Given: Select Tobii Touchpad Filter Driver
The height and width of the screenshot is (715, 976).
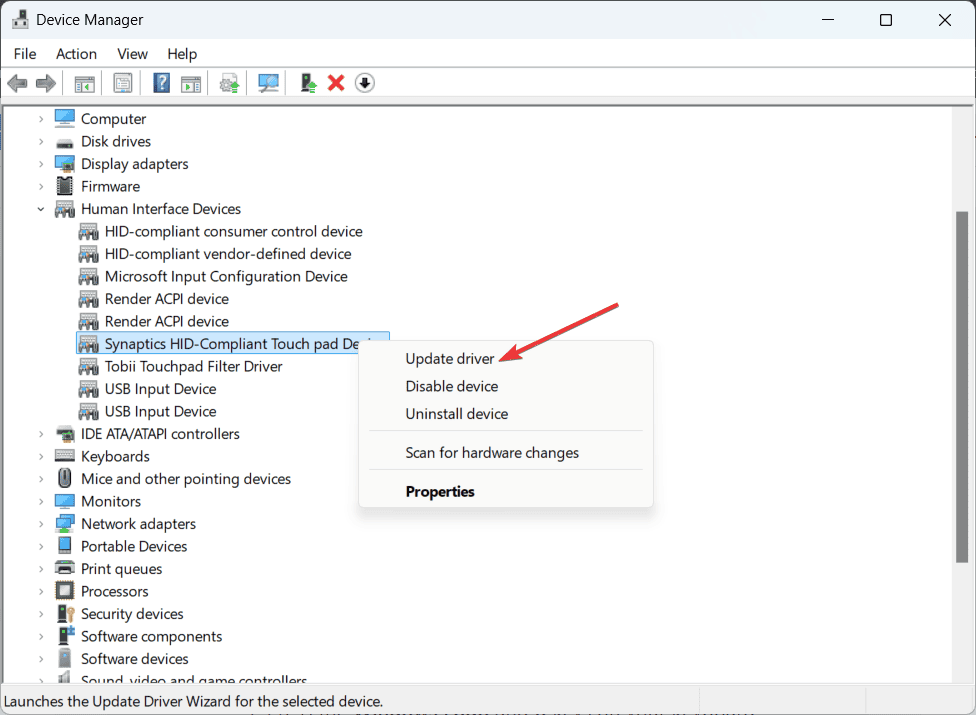Looking at the screenshot, I should [193, 367].
